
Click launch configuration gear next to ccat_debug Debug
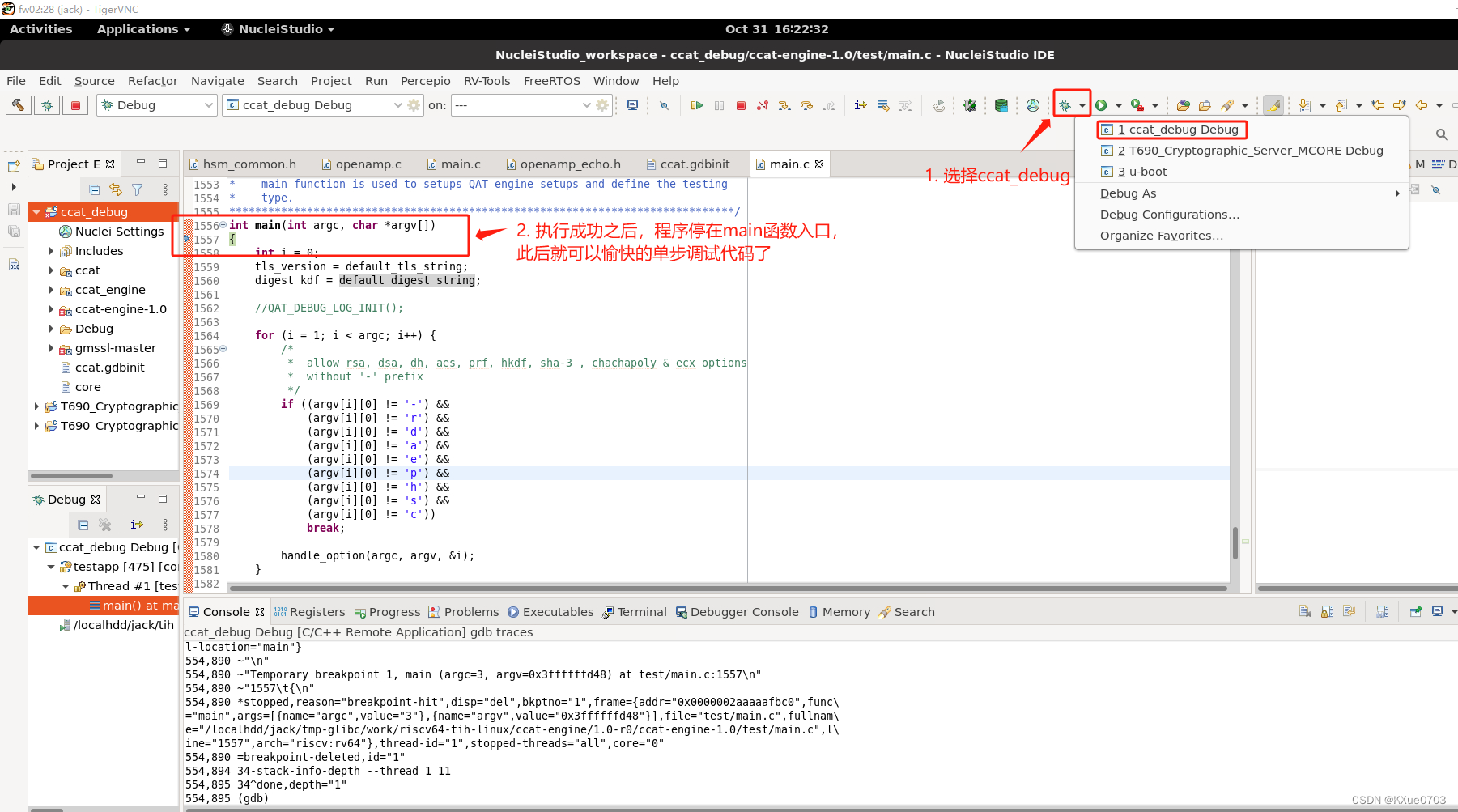[414, 105]
